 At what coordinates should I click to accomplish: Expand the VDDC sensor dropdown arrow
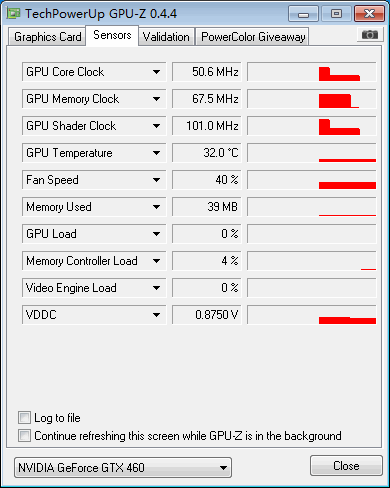pyautogui.click(x=156, y=315)
